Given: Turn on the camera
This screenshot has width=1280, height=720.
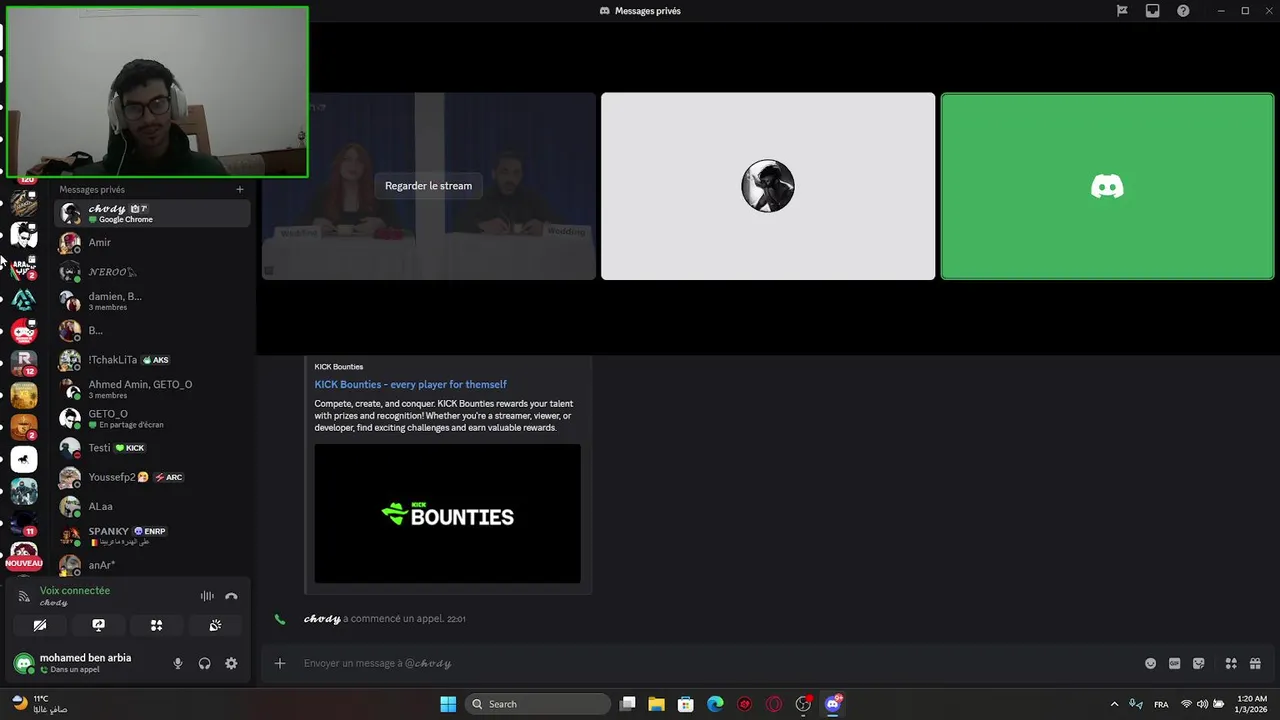Looking at the screenshot, I should (x=40, y=625).
